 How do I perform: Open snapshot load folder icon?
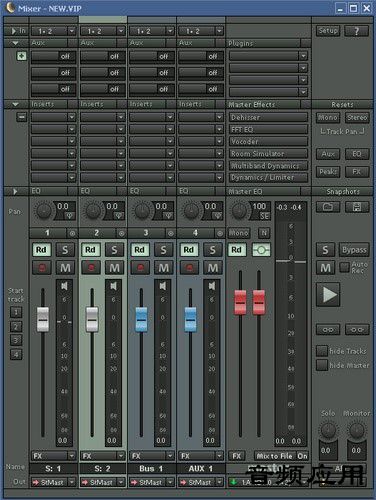tap(328, 207)
